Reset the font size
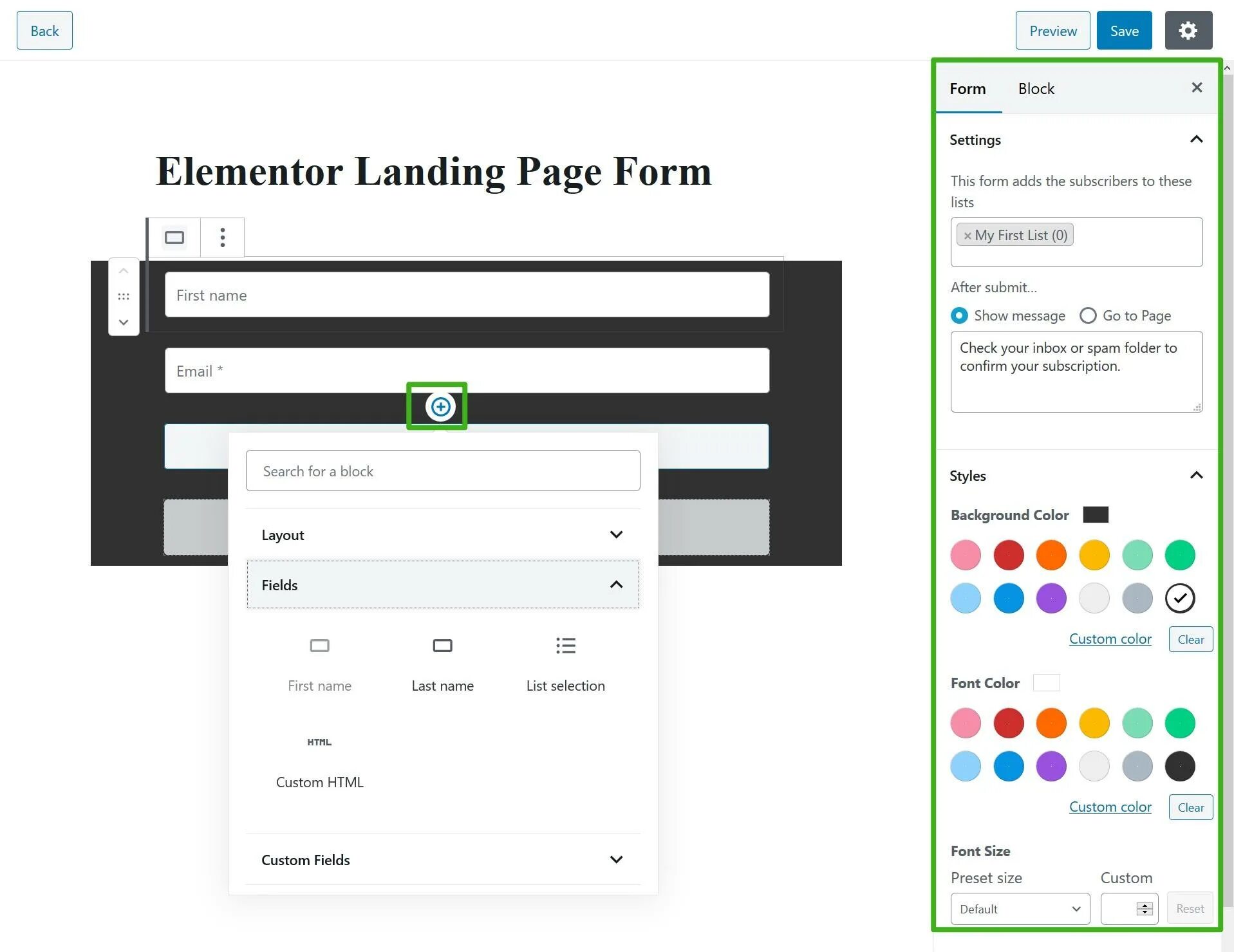Image resolution: width=1234 pixels, height=952 pixels. (1190, 908)
